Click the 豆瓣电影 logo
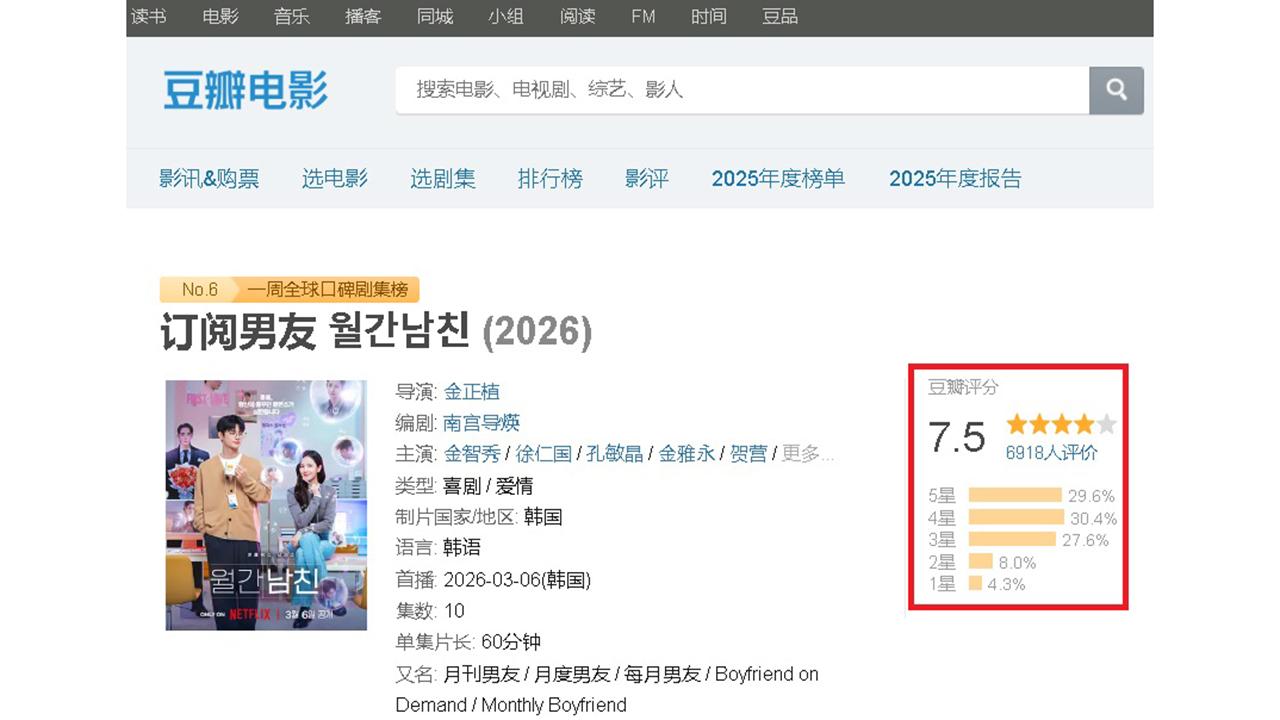Viewport: 1280px width, 720px height. pyautogui.click(x=245, y=90)
